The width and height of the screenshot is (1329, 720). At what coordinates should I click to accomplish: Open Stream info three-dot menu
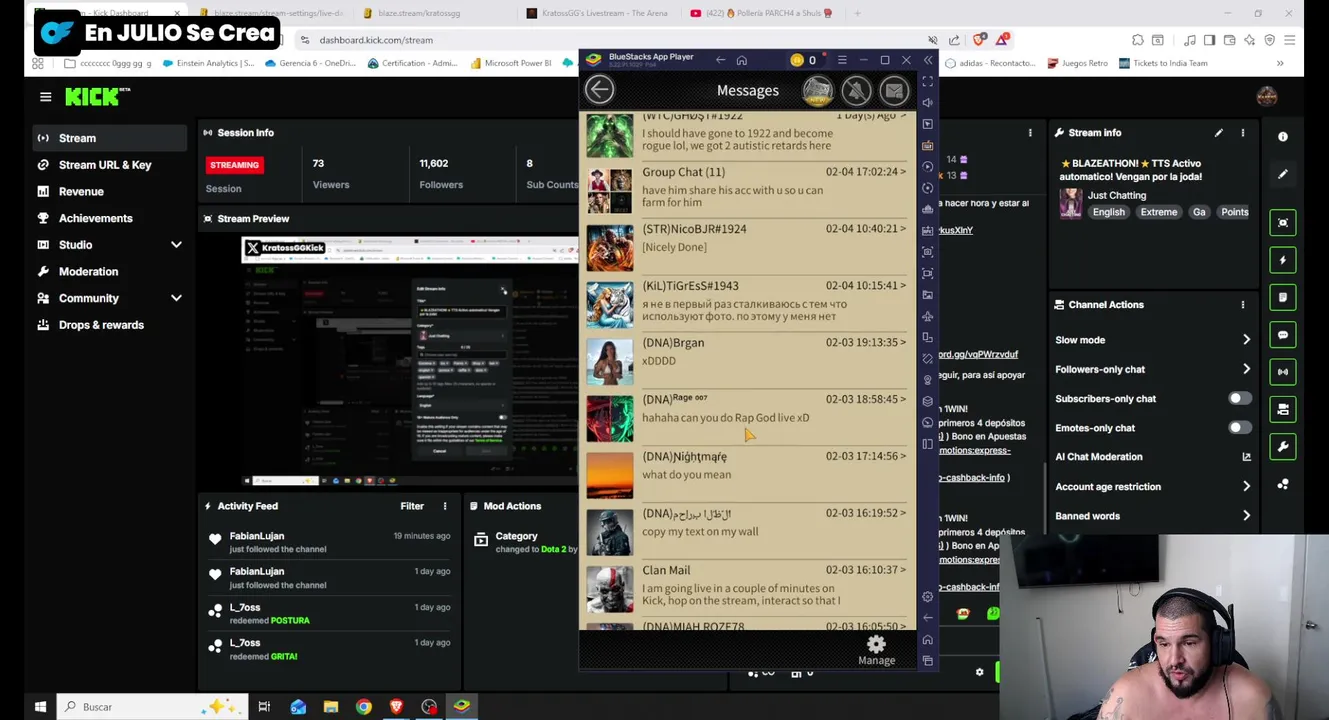(1243, 133)
